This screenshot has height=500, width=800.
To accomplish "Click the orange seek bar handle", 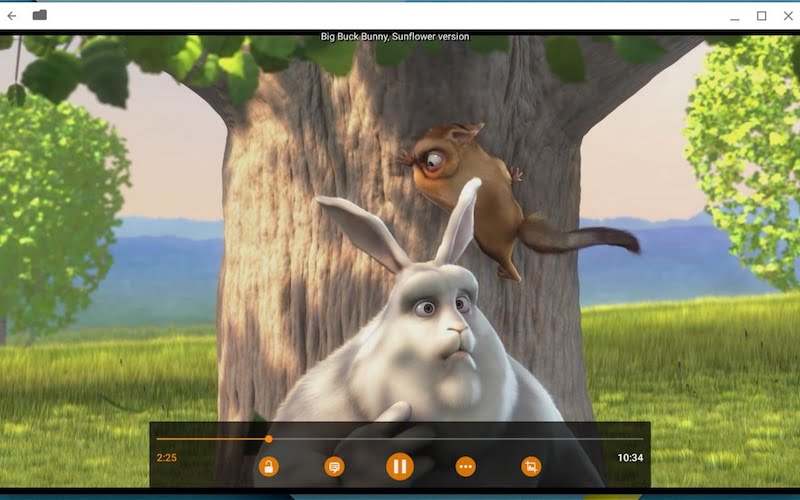I will (268, 438).
